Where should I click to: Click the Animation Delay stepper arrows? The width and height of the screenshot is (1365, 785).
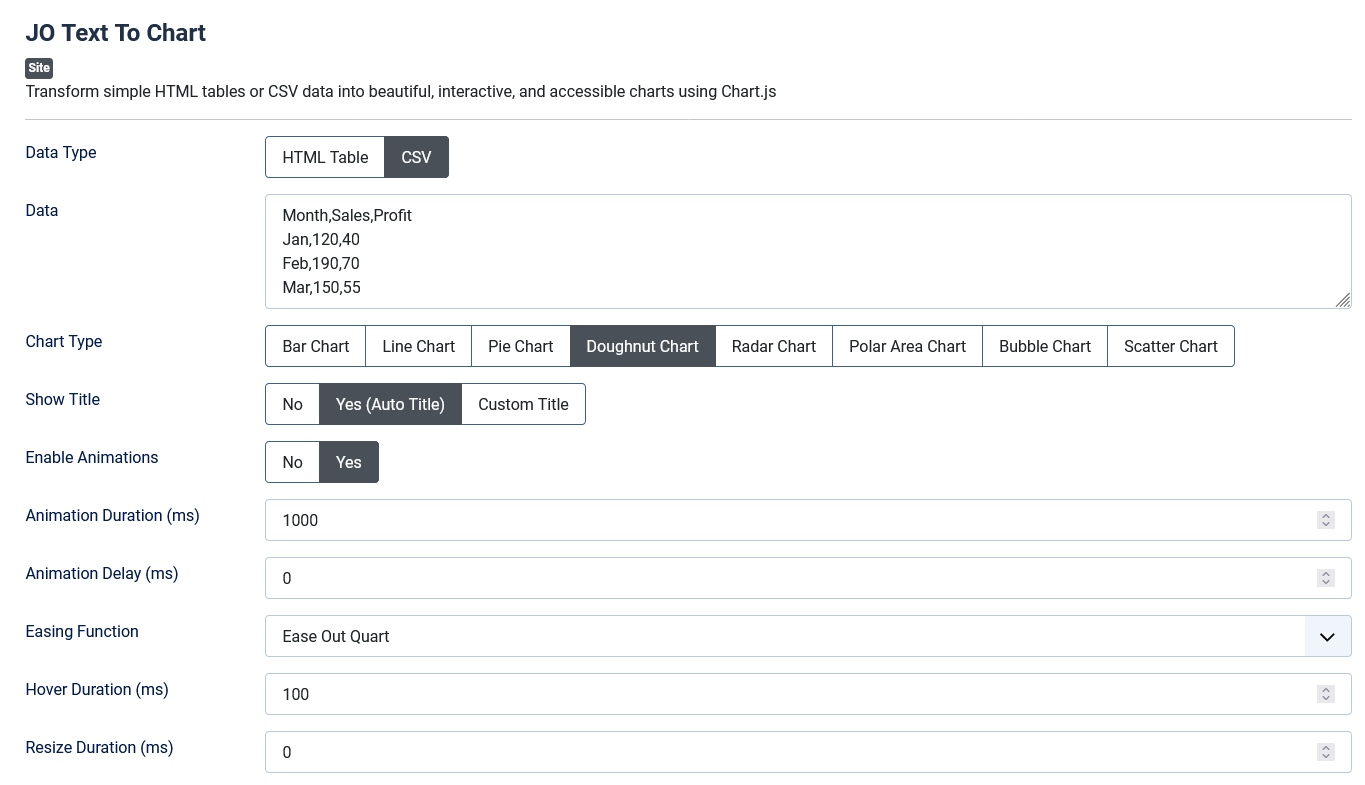[x=1325, y=578]
